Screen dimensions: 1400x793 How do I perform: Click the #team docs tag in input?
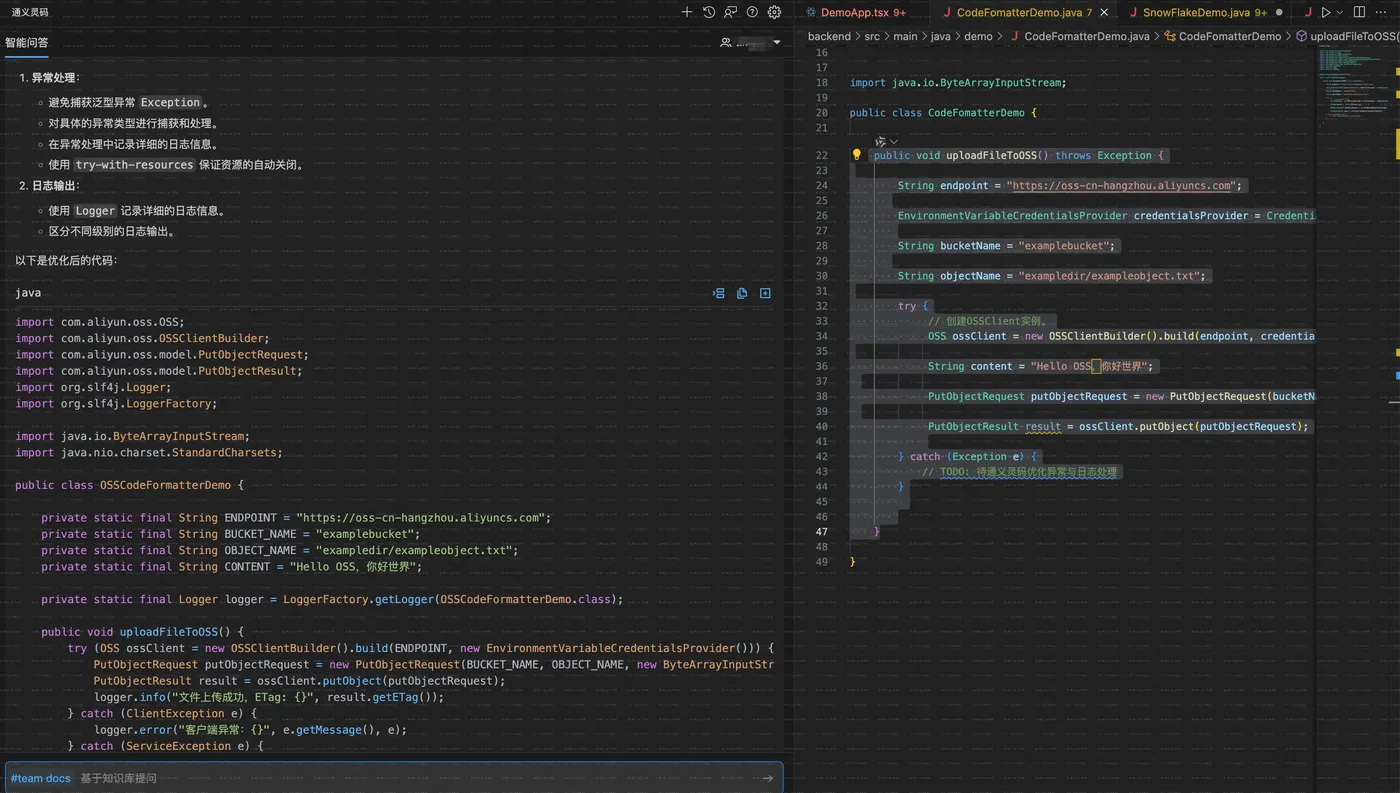41,778
